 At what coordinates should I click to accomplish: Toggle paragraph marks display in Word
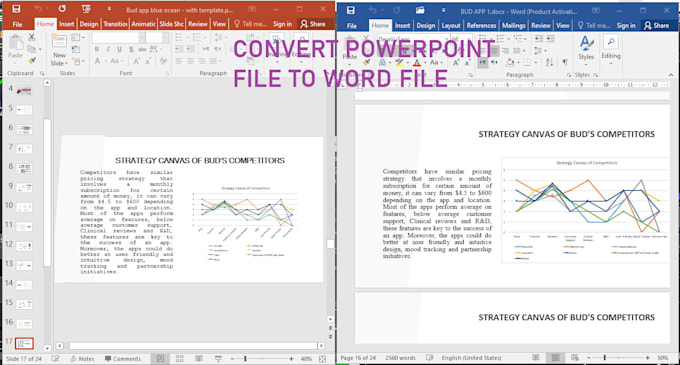tap(565, 63)
